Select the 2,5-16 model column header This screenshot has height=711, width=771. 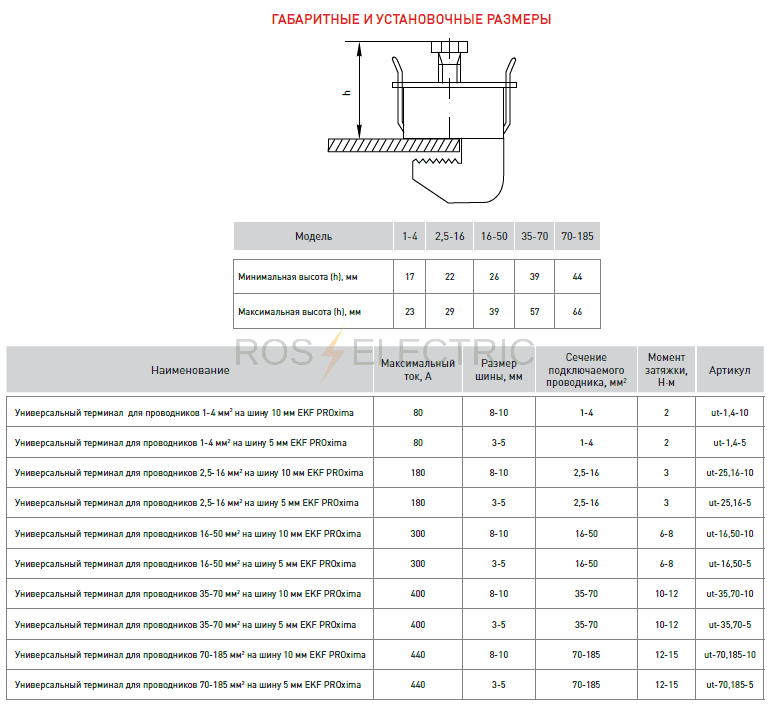[x=449, y=237]
